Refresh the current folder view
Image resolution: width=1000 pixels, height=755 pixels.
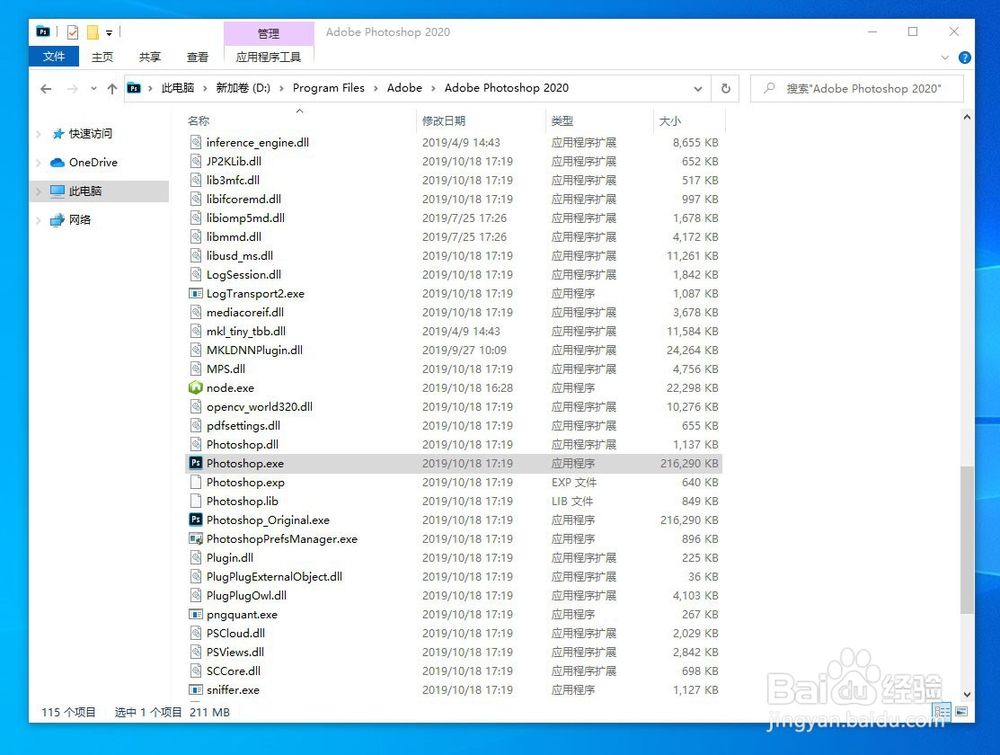pos(726,89)
